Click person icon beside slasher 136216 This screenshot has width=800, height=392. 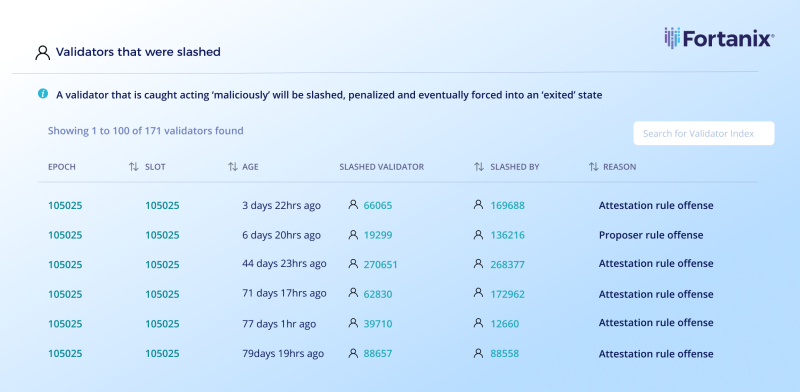click(478, 234)
